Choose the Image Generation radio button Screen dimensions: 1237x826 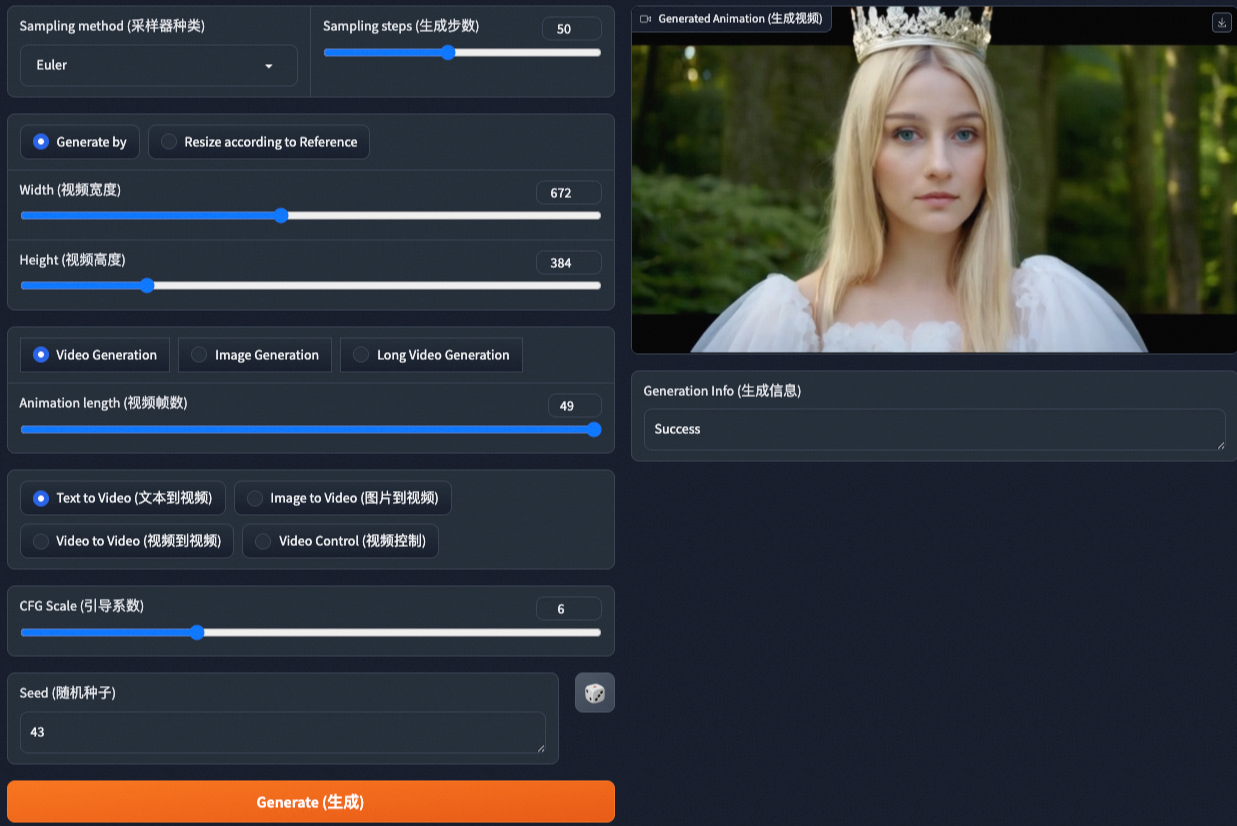(x=255, y=355)
